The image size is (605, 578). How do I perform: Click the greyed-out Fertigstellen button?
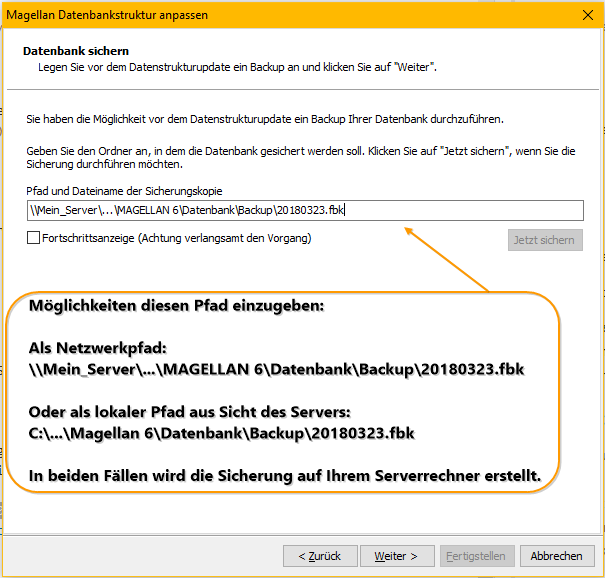[477, 556]
